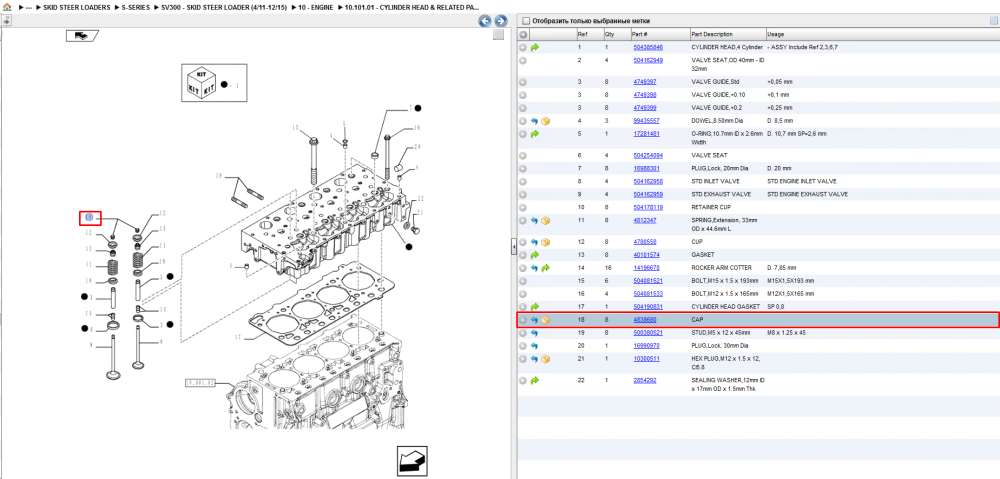The width and height of the screenshot is (1000, 479).
Task: Click the KIT box symbol in diagram
Action: coord(200,84)
